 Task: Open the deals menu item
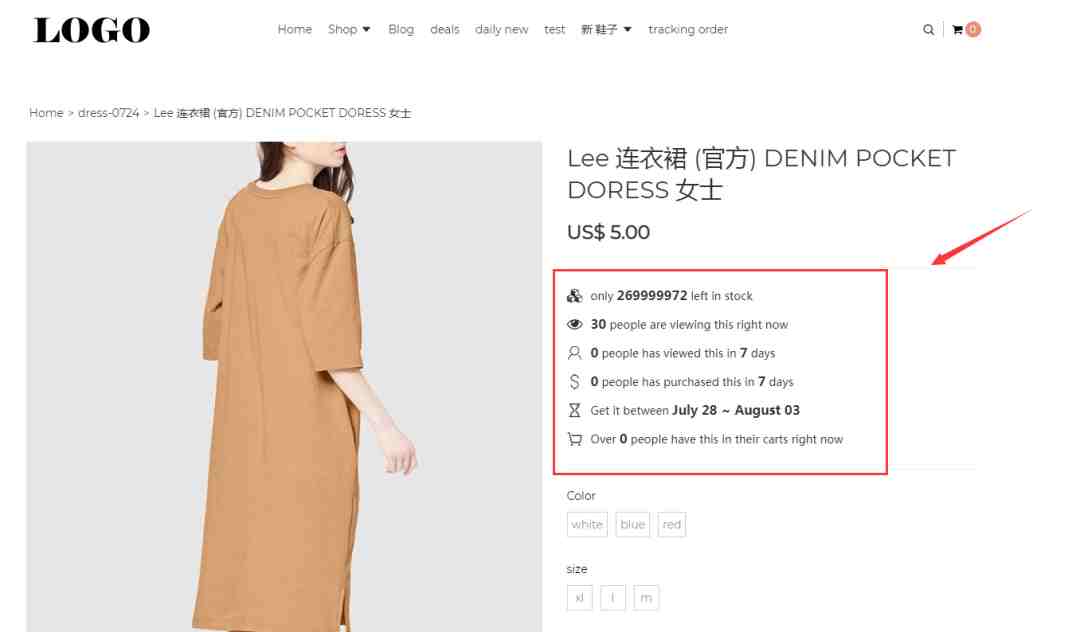(444, 30)
